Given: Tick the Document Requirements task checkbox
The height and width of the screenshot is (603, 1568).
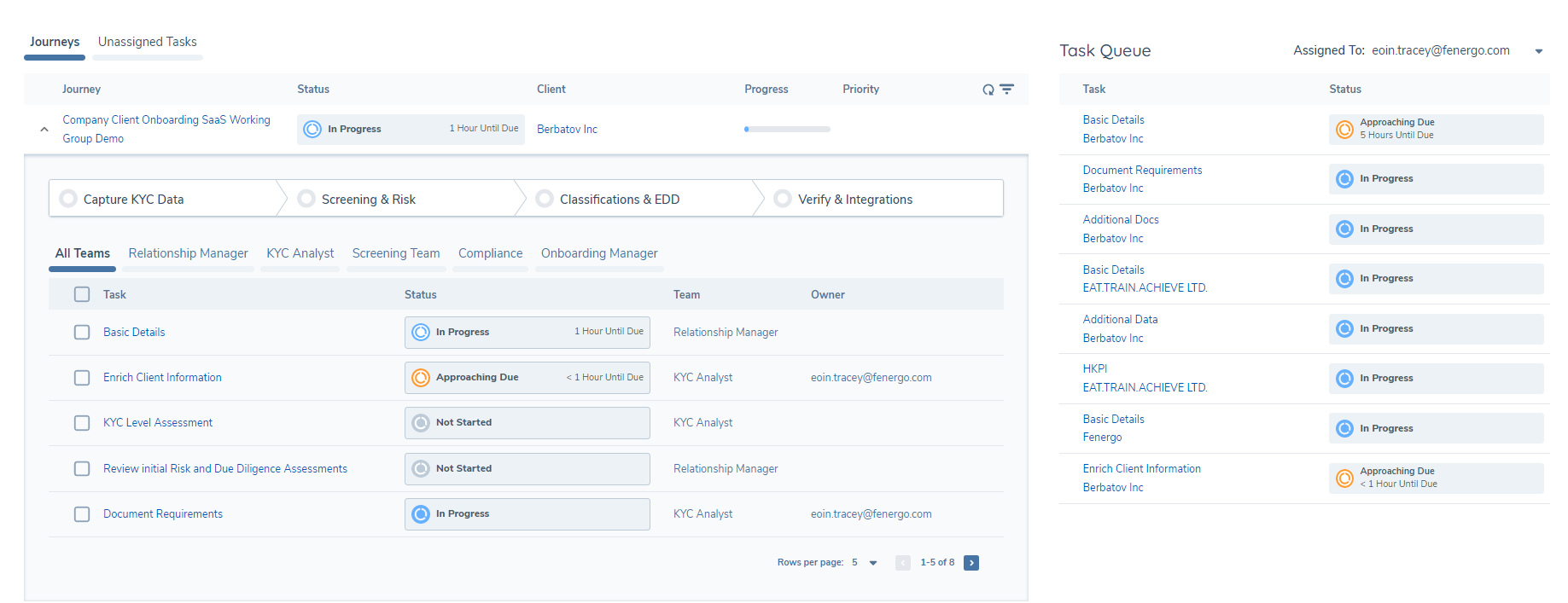Looking at the screenshot, I should 82,514.
